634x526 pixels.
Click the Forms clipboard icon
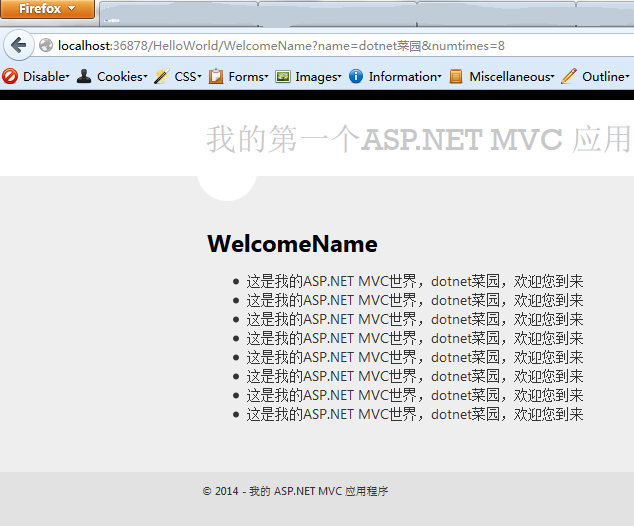click(216, 76)
